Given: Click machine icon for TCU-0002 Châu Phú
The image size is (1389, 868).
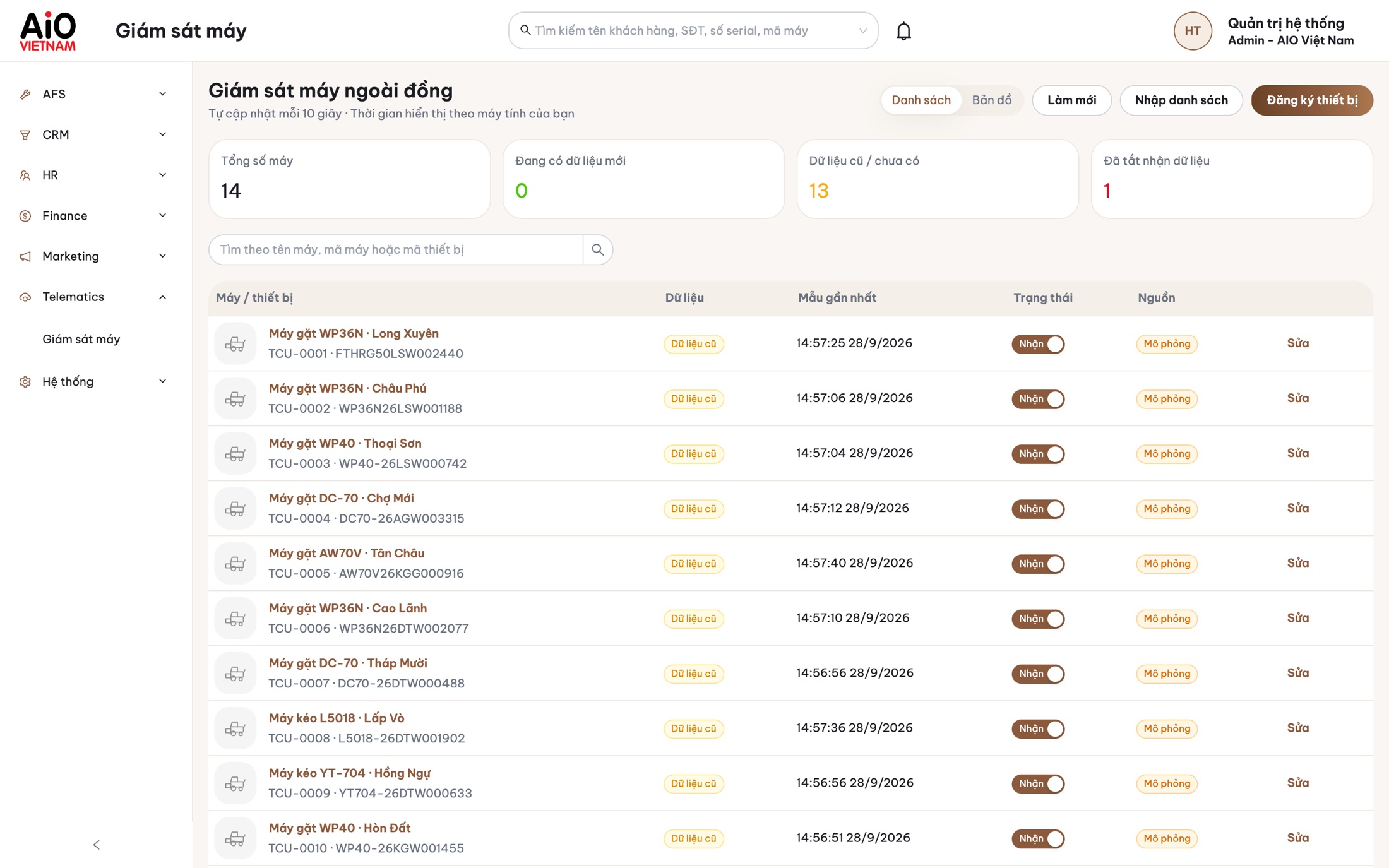Looking at the screenshot, I should click(235, 398).
